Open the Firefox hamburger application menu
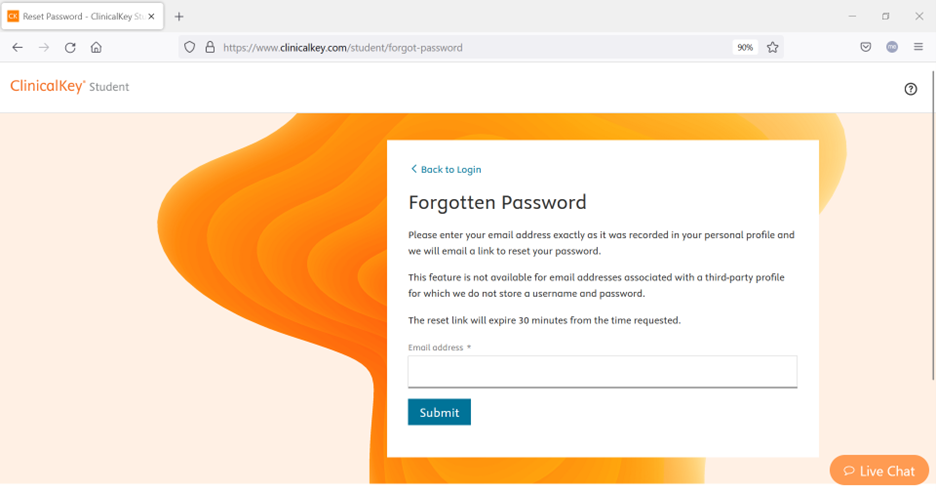936x492 pixels. pos(918,47)
